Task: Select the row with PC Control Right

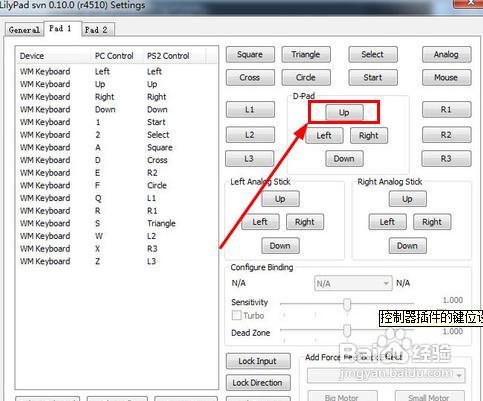Action: [117, 97]
